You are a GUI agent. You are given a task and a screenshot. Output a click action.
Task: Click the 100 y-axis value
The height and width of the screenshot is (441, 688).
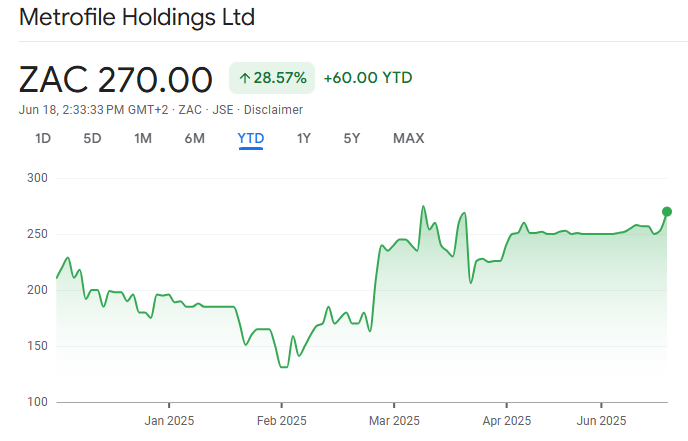[37, 402]
